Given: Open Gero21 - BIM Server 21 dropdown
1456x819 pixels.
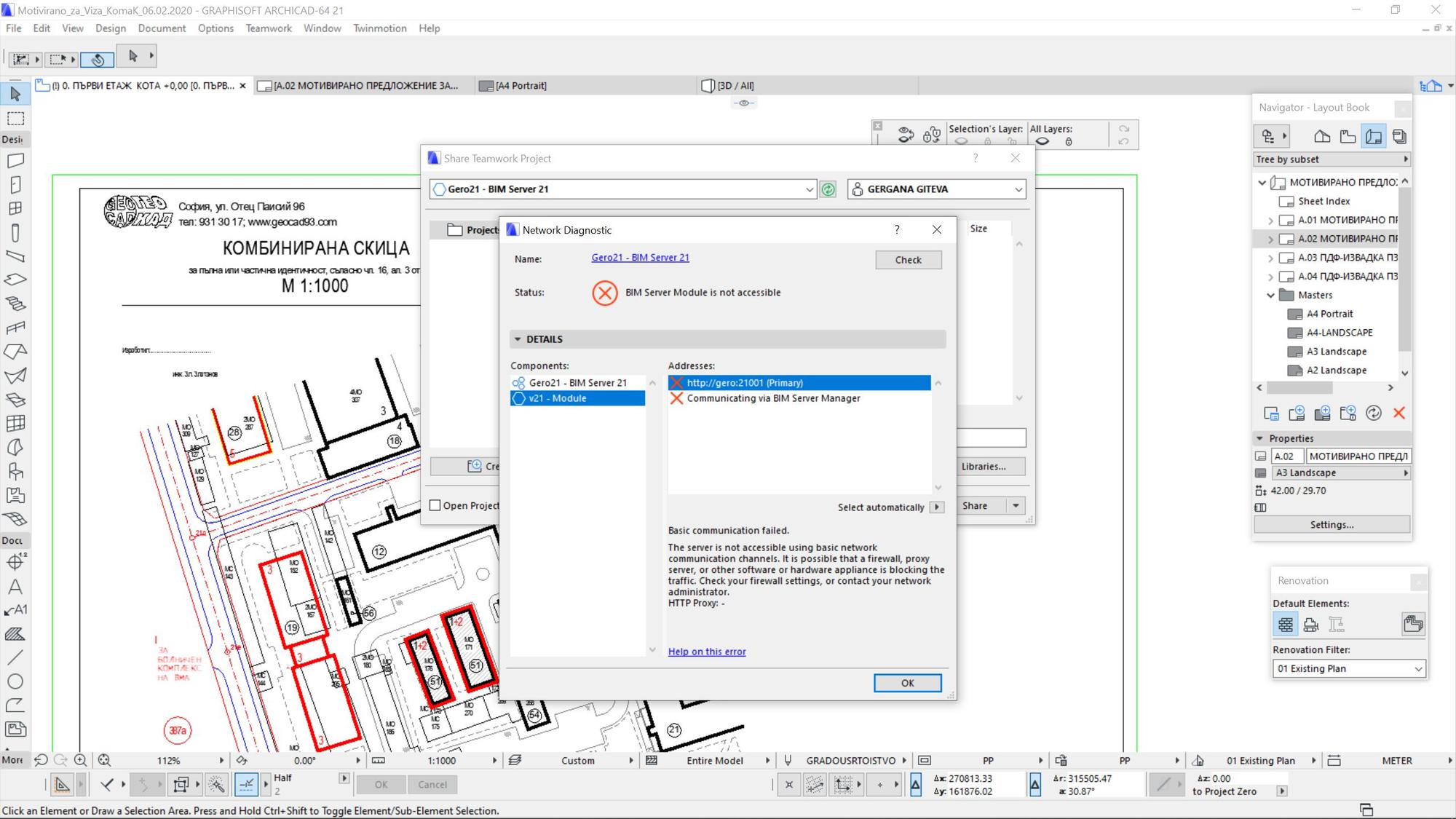Looking at the screenshot, I should click(622, 189).
